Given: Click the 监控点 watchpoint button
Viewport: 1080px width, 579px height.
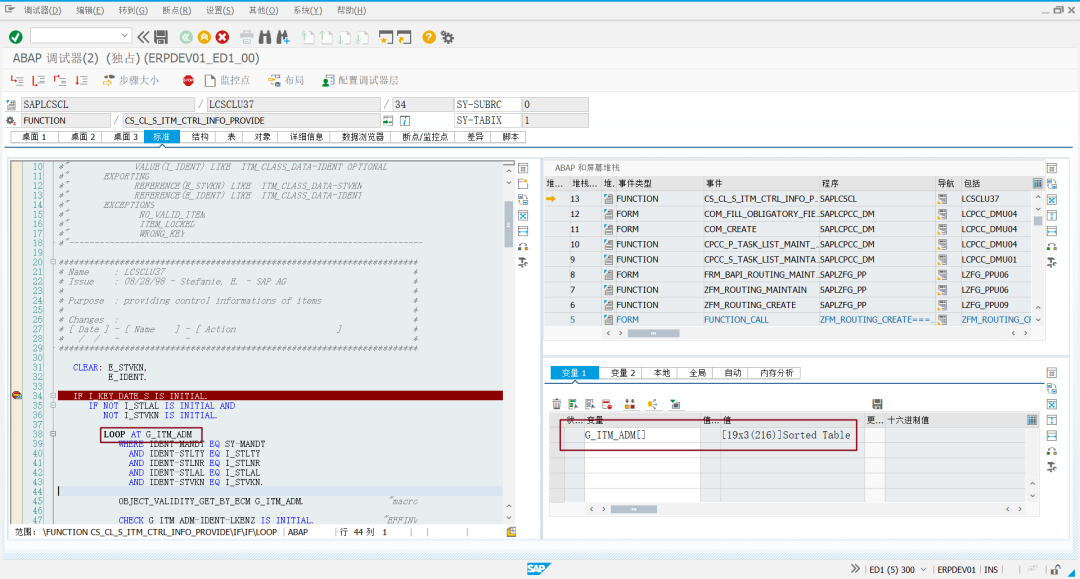Looking at the screenshot, I should point(227,81).
